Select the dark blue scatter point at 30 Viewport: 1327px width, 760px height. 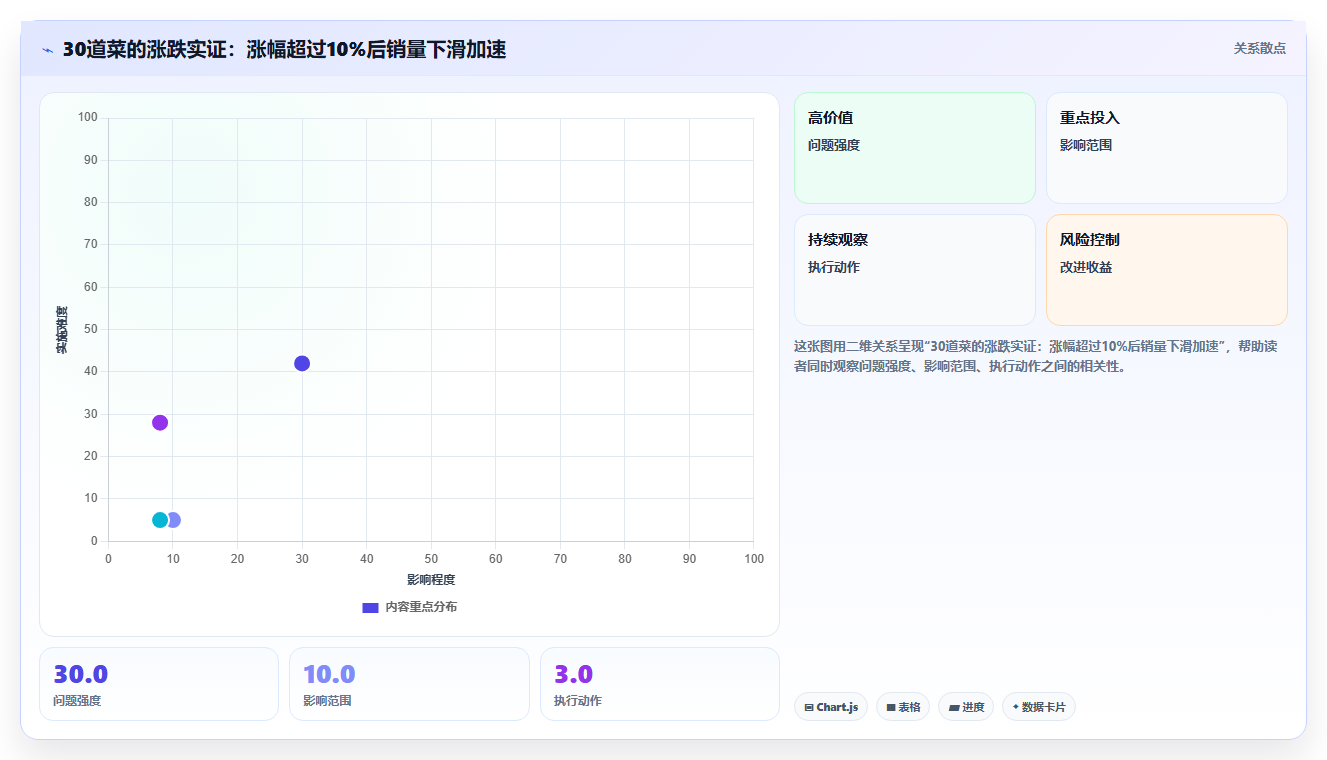click(x=302, y=363)
